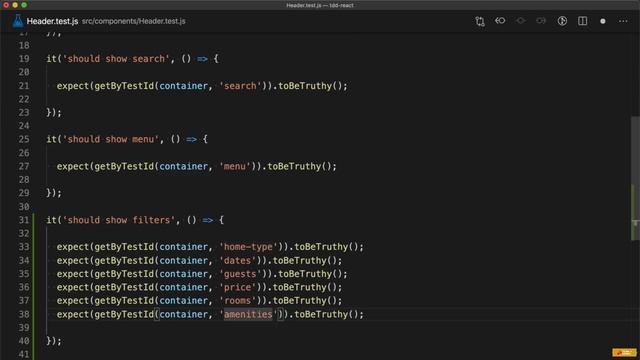Click closing brace on line 40
This screenshot has width=640, height=360.
(49, 341)
